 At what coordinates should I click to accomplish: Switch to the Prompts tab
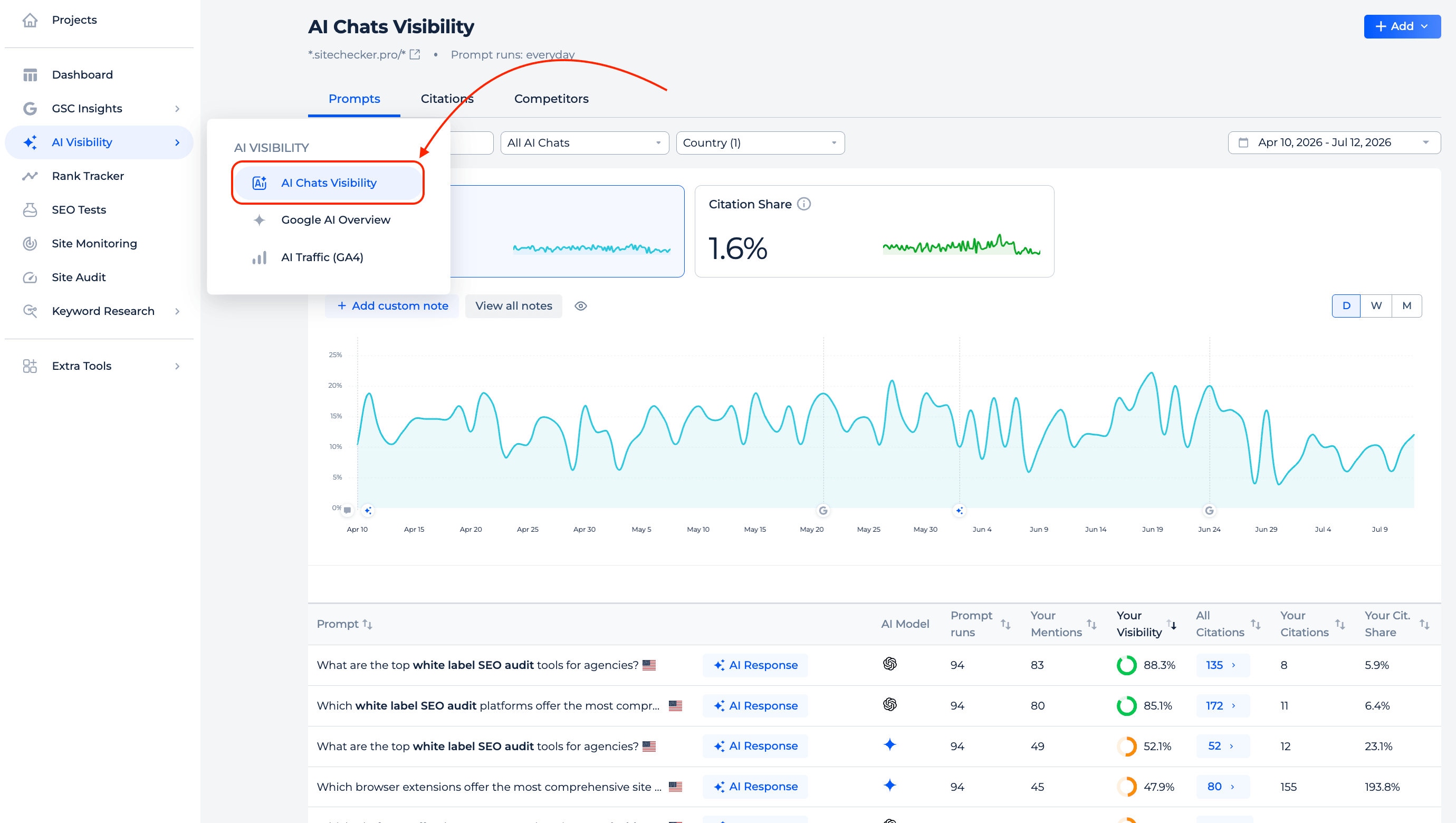coord(354,99)
